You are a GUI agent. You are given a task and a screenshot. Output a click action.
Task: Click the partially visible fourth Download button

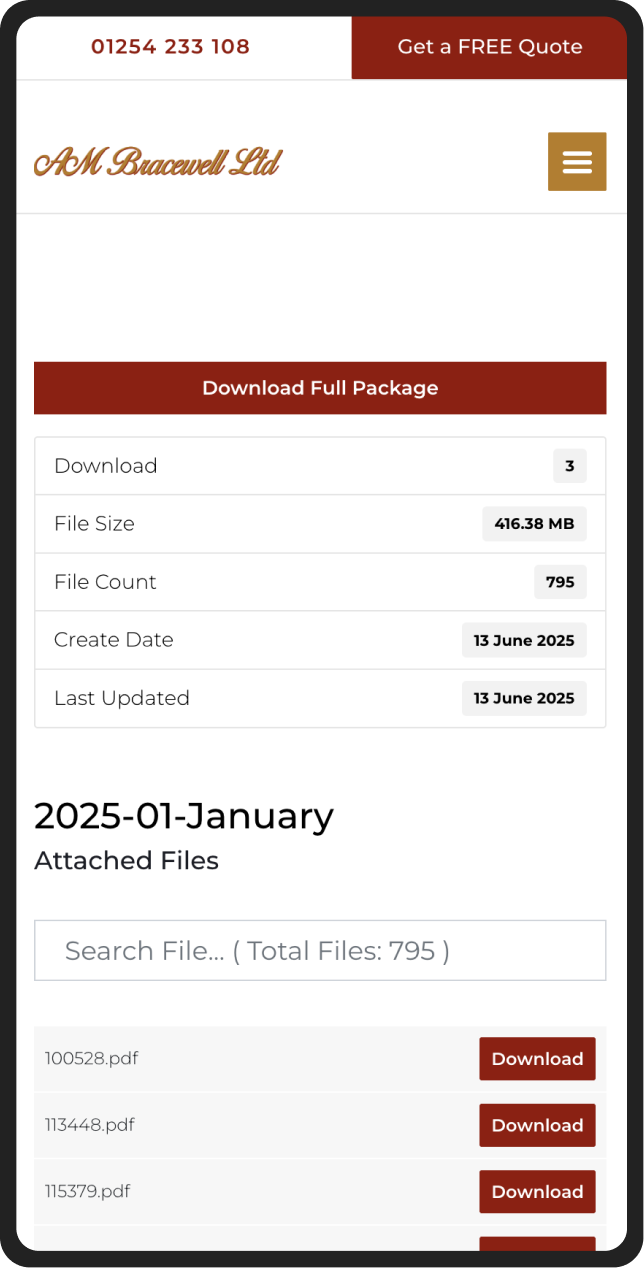pos(537,1243)
